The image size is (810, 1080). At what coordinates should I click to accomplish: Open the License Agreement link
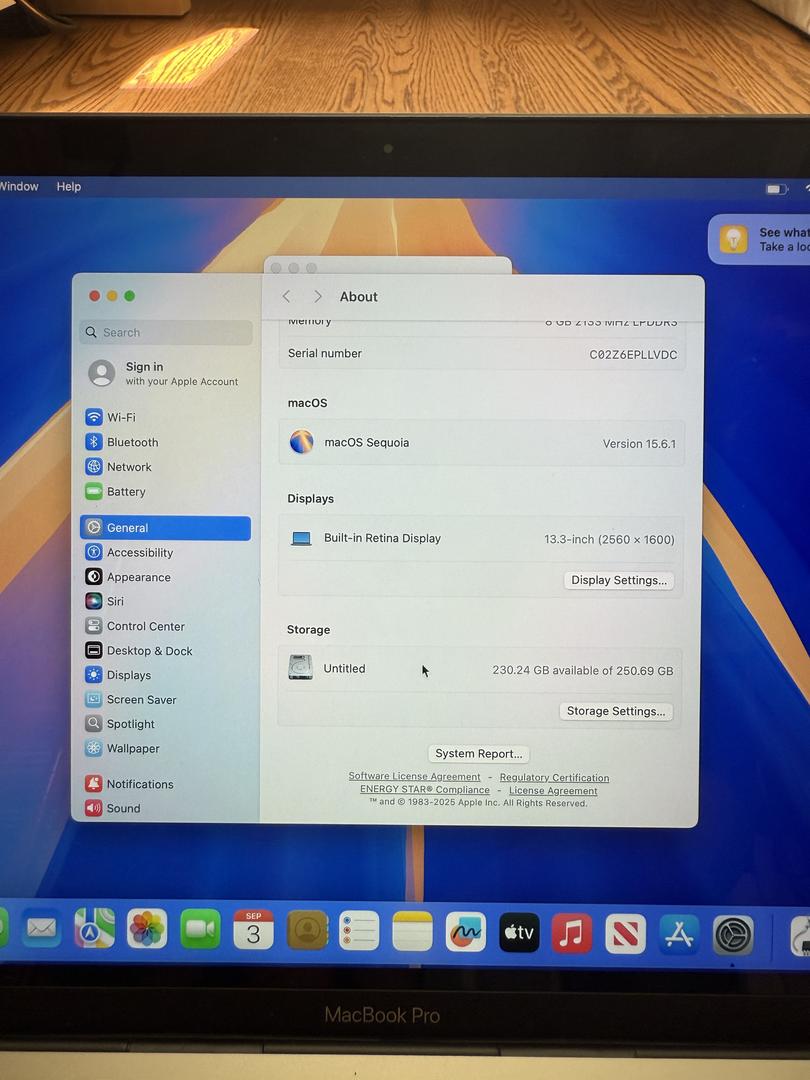coord(553,791)
